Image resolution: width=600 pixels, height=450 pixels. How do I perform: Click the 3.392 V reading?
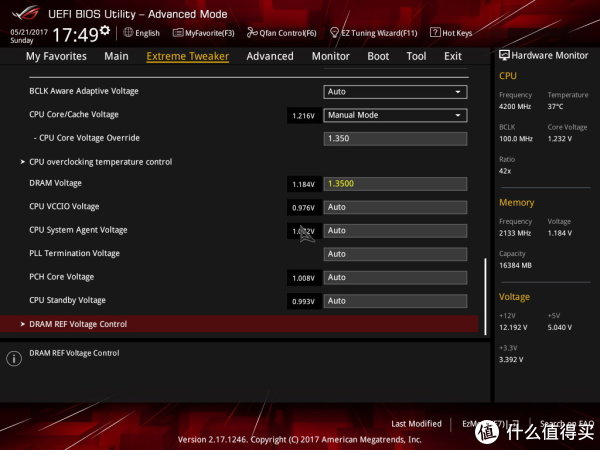pos(511,360)
